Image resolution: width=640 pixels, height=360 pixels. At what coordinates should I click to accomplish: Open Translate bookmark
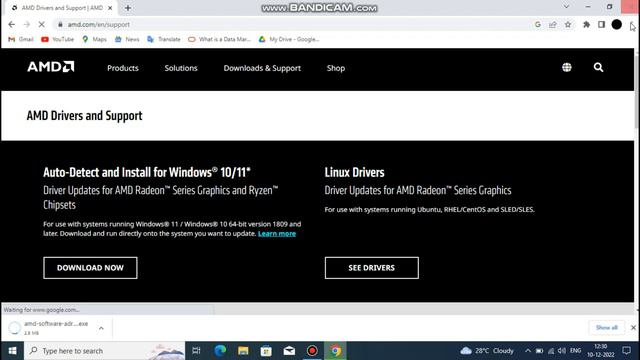coord(164,39)
